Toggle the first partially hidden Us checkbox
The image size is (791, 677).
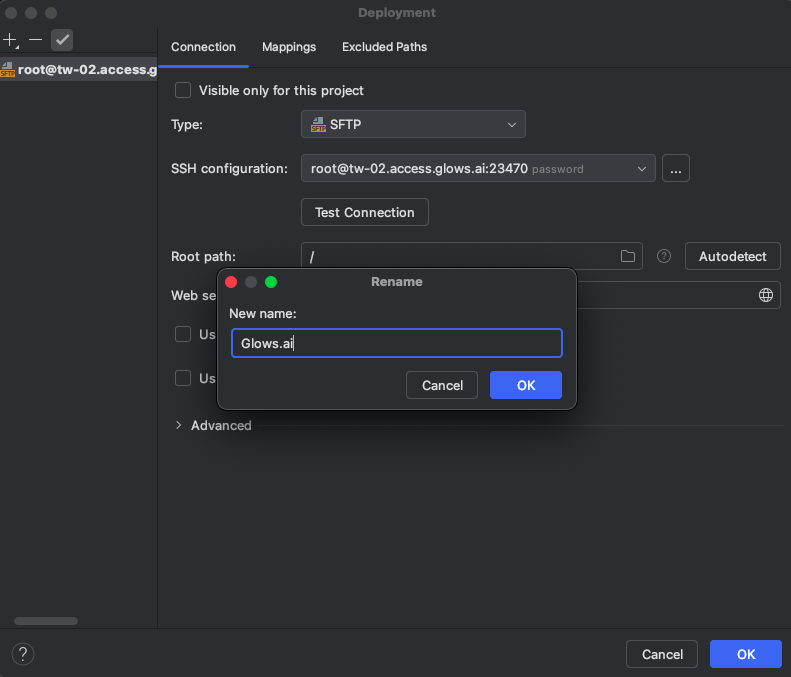click(x=183, y=334)
